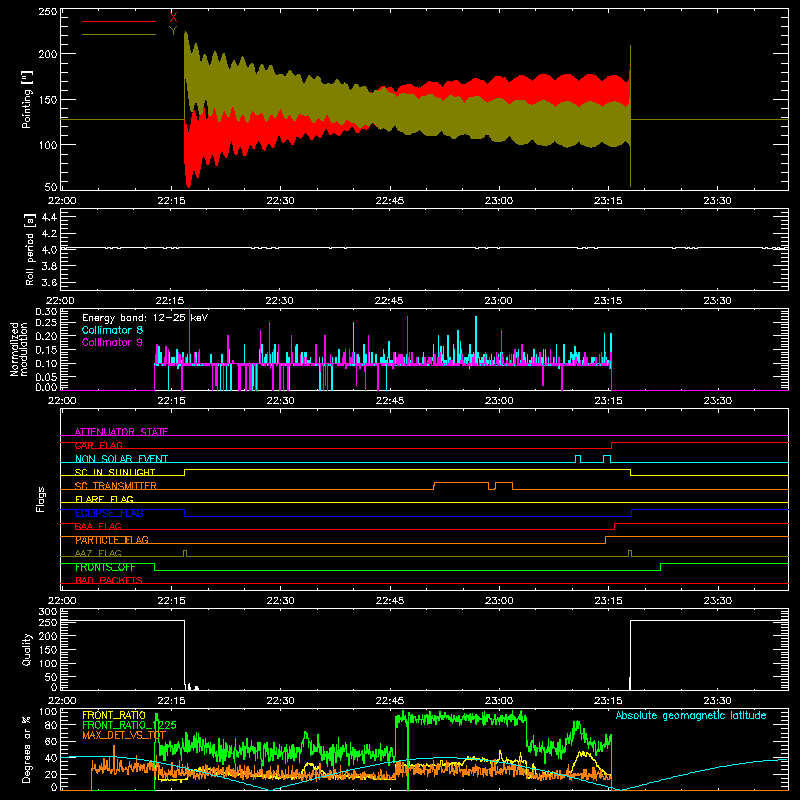Click the olive flag label above FRONTS_OFF
This screenshot has width=800, height=800.
pos(98,553)
